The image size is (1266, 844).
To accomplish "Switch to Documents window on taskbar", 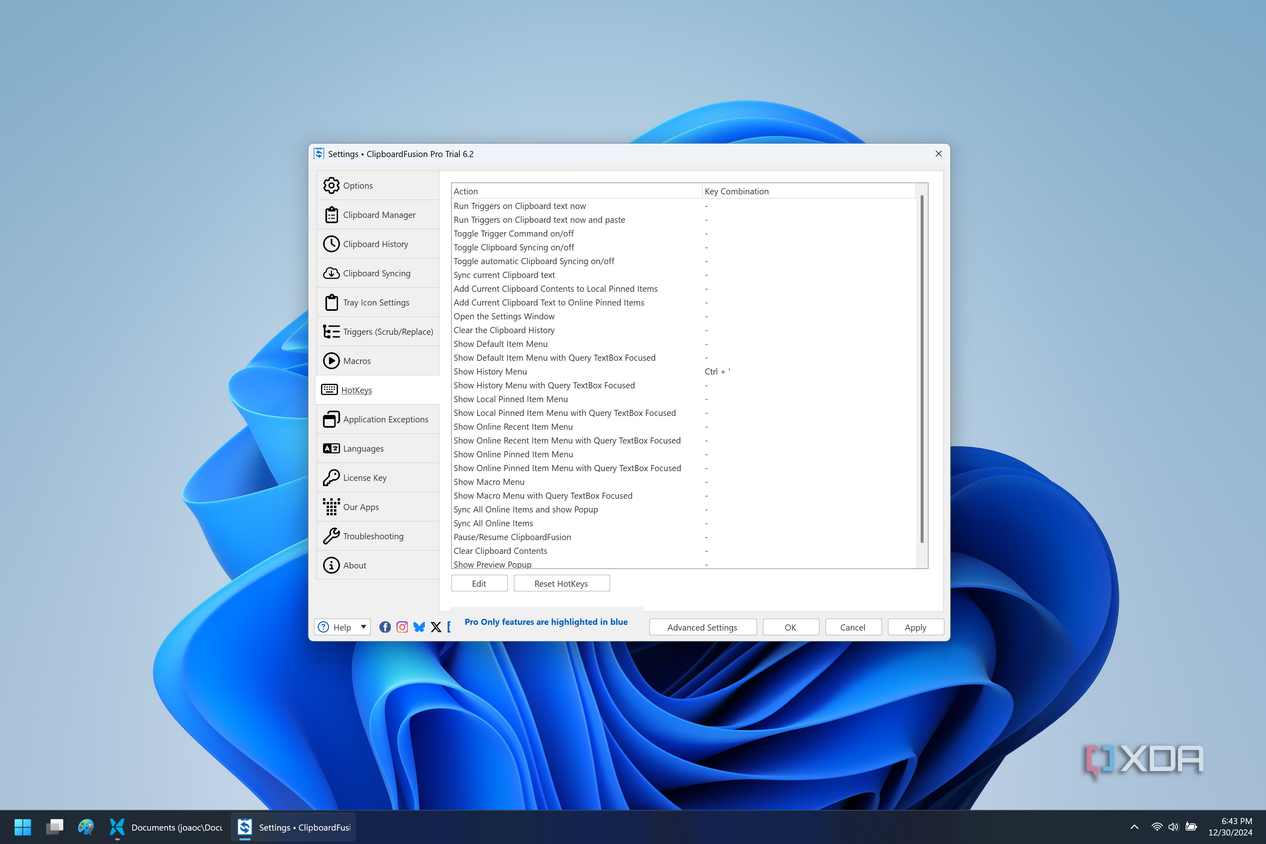I will (x=166, y=827).
